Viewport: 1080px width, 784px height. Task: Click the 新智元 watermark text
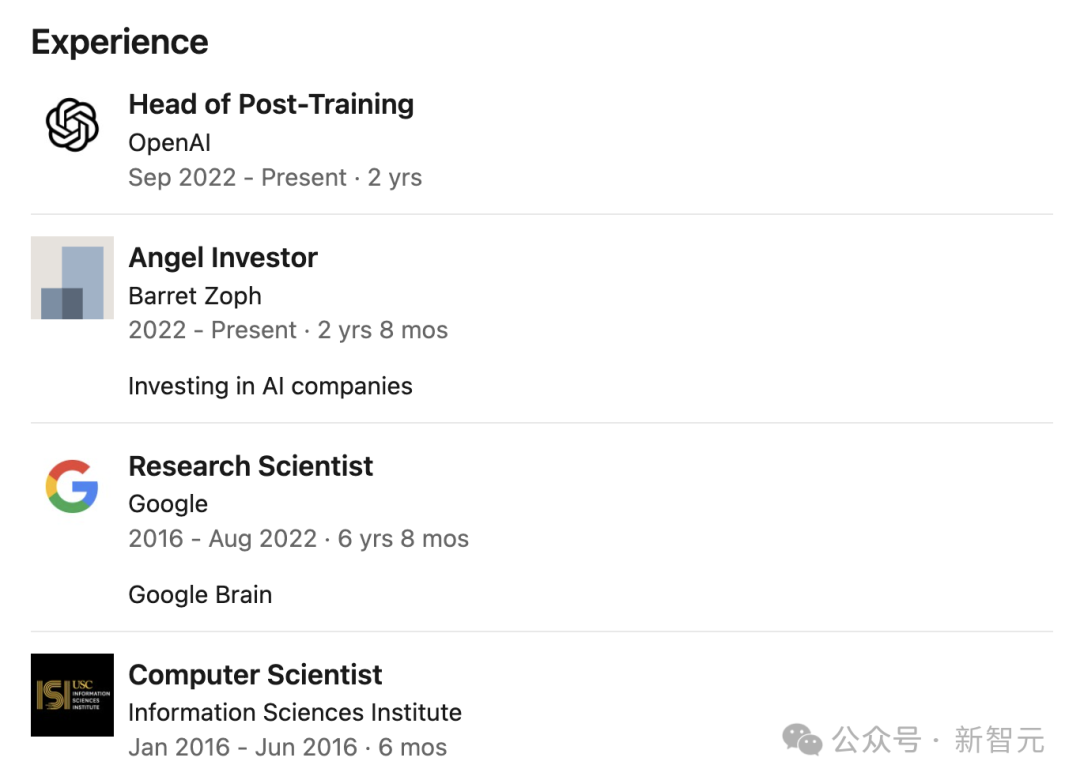[x=999, y=741]
